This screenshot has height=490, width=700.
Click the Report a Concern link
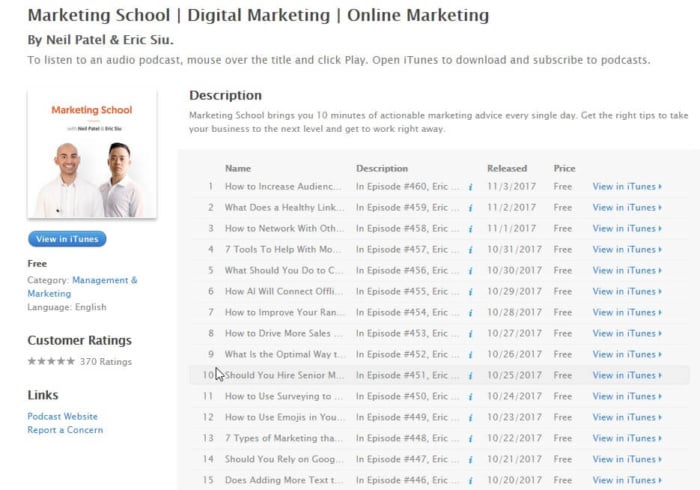pos(65,430)
